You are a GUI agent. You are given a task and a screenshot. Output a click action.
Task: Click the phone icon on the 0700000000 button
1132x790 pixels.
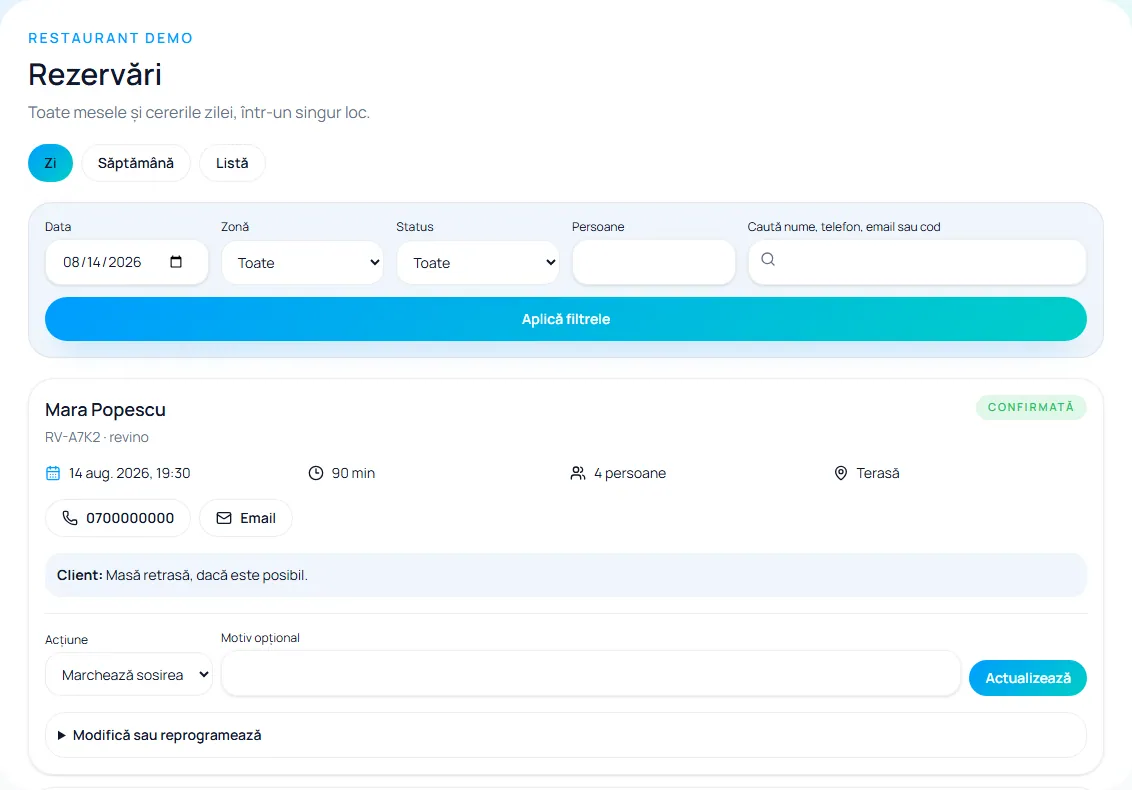[69, 518]
